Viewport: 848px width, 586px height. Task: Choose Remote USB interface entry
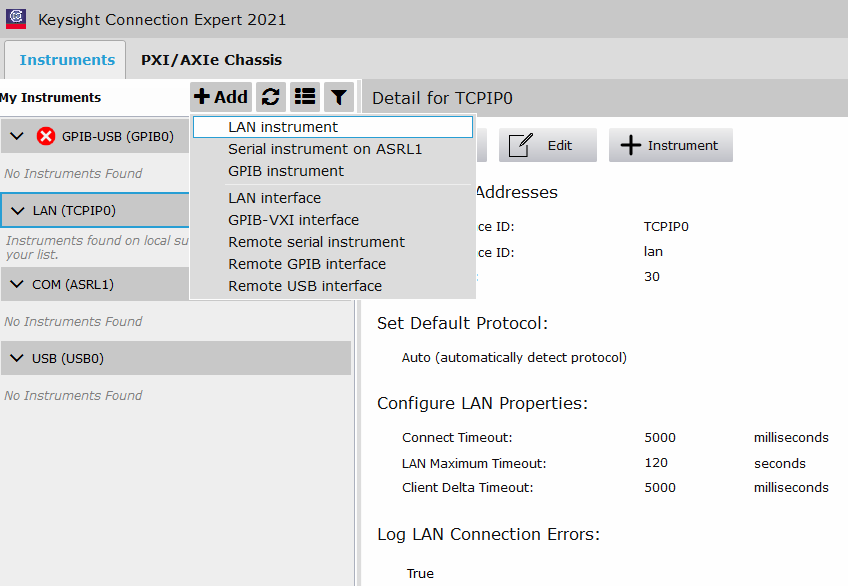[x=333, y=287]
